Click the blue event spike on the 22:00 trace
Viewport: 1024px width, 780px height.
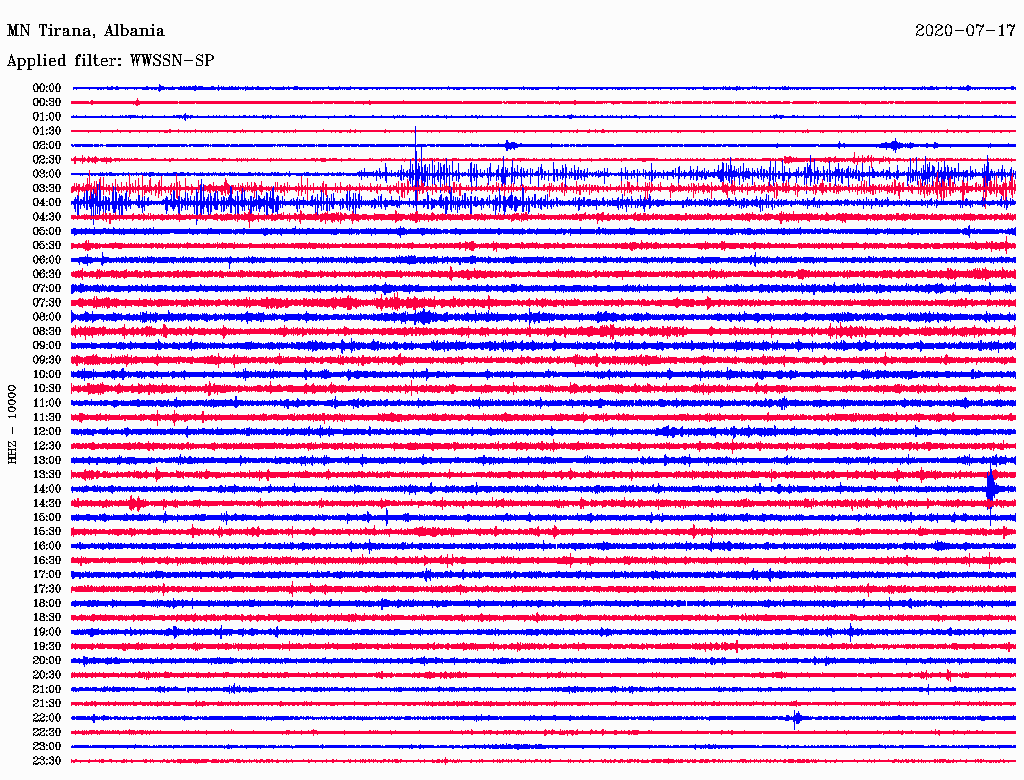click(x=795, y=719)
